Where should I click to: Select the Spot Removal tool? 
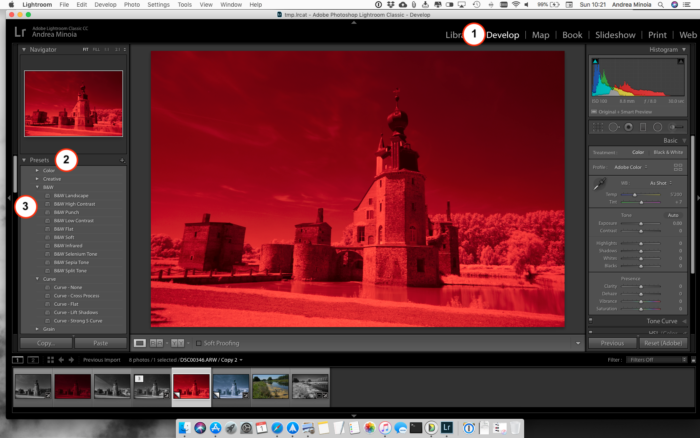click(x=614, y=127)
